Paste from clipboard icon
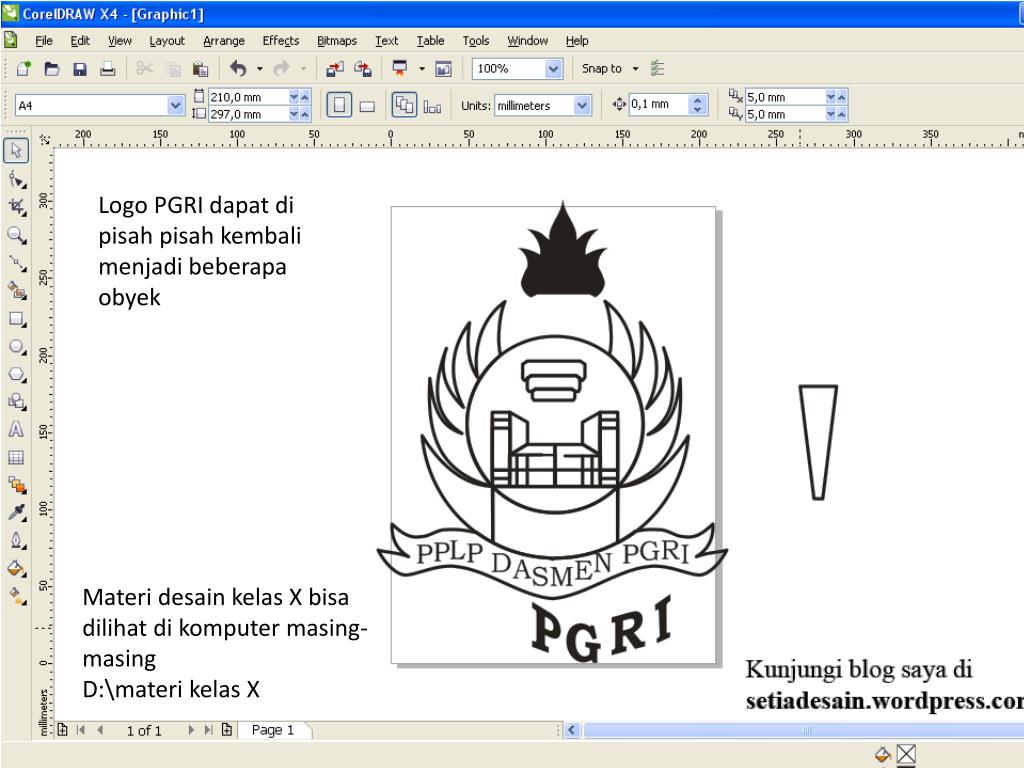This screenshot has width=1024, height=768. point(200,69)
